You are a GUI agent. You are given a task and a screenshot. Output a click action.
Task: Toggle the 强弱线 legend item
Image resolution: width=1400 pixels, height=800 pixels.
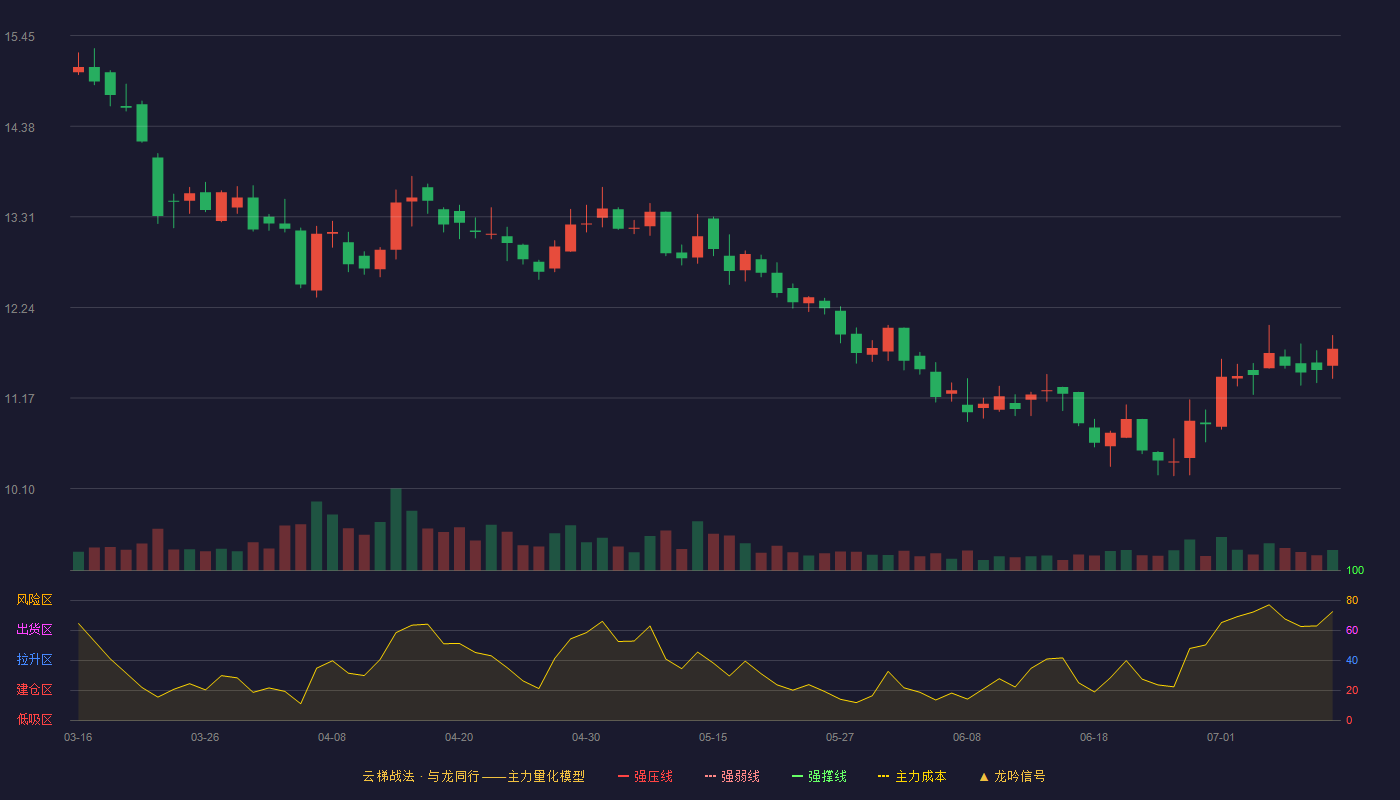pos(732,776)
